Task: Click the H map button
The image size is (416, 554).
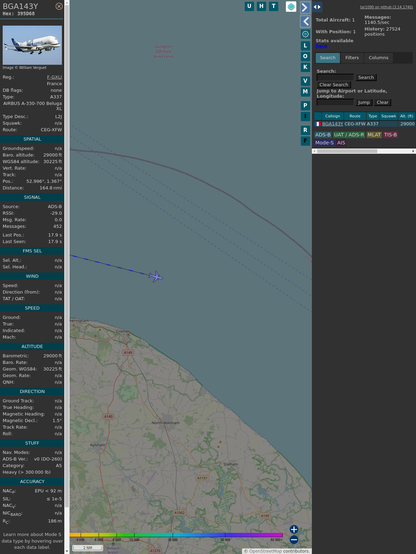Action: point(261,6)
